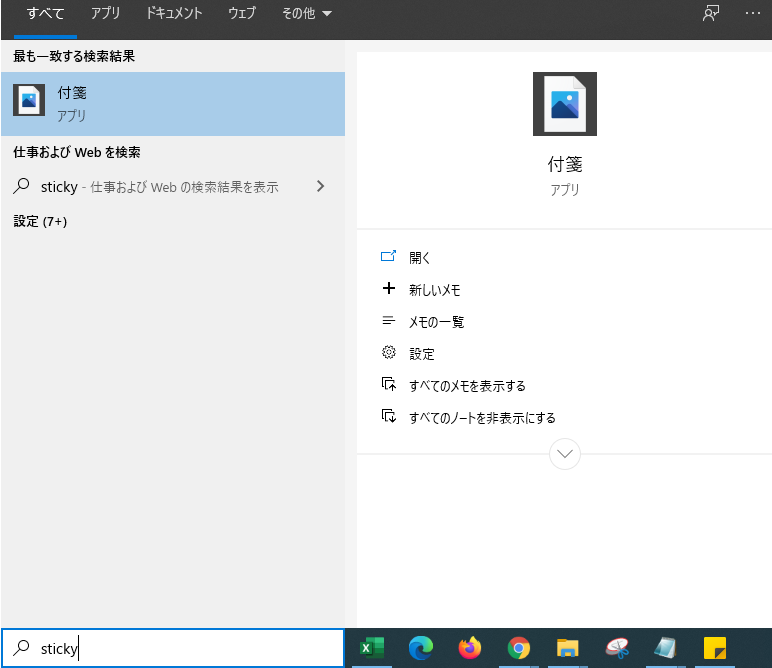
Task: Click the icon beside すべてのノートを非表示にする
Action: [x=388, y=416]
